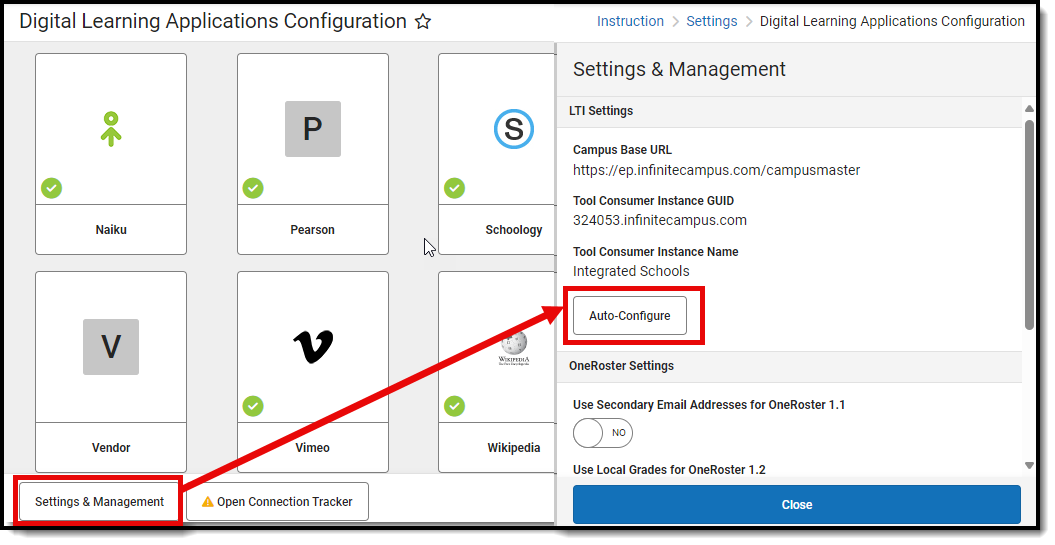Click the warning icon on Connection Tracker button
The width and height of the screenshot is (1055, 545).
pyautogui.click(x=208, y=502)
